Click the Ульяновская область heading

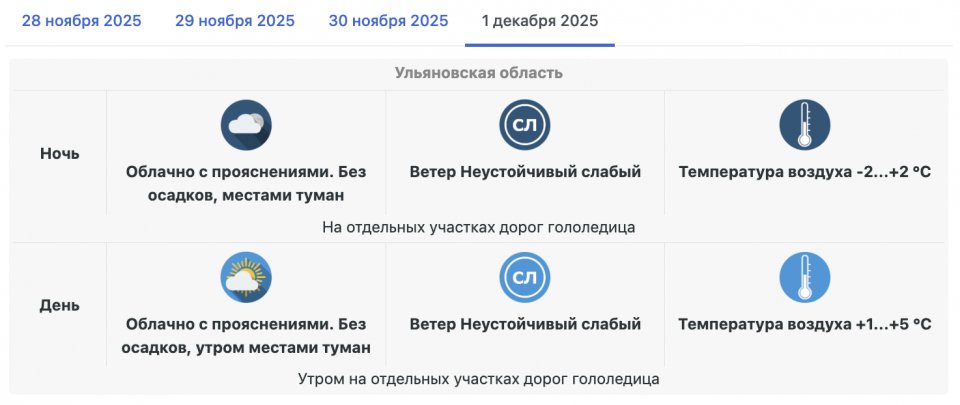tap(479, 73)
